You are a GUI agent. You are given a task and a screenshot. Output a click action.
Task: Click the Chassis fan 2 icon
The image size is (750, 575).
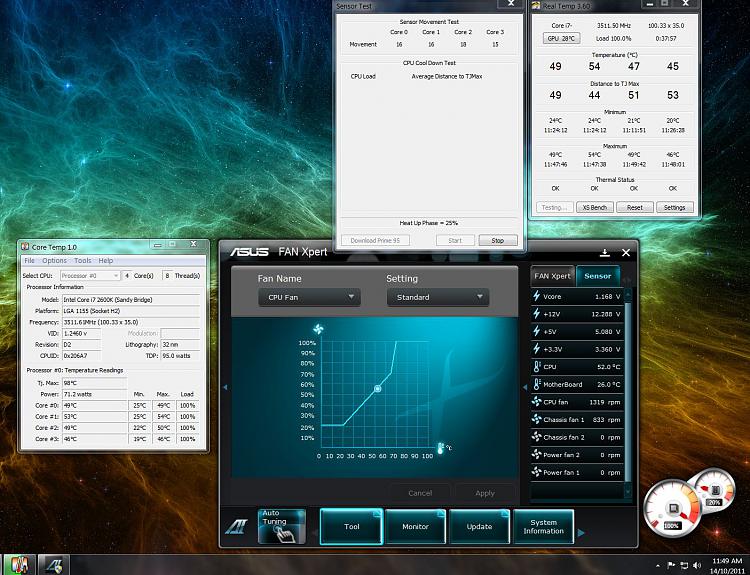pos(537,437)
